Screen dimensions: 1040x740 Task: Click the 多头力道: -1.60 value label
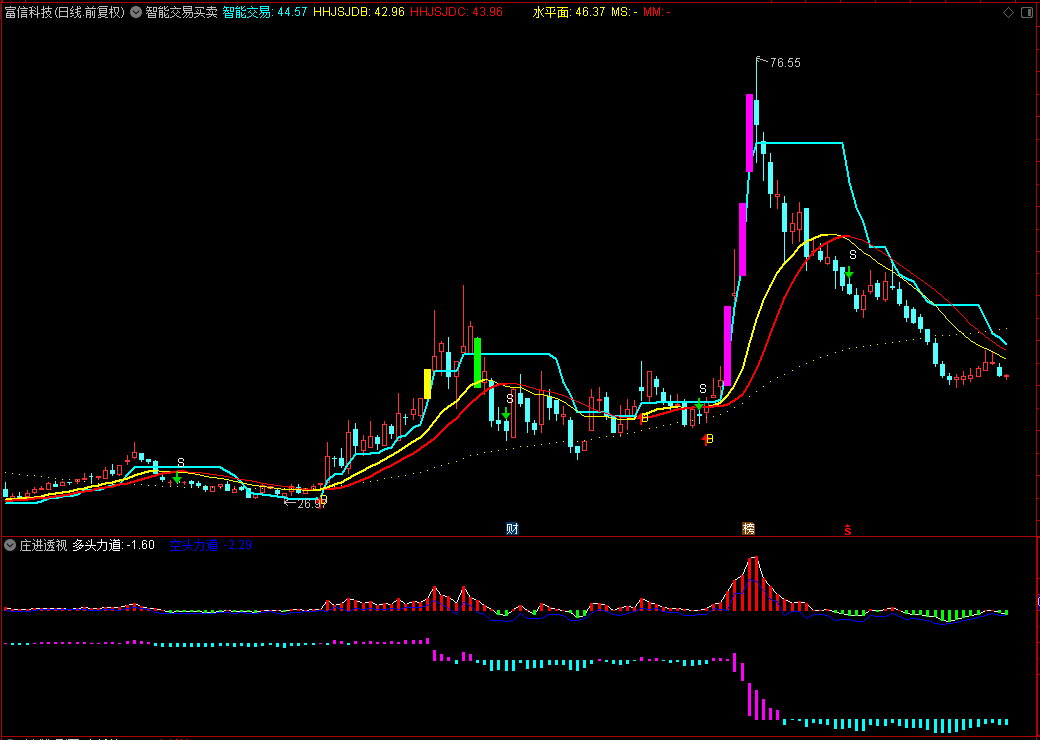[113, 545]
